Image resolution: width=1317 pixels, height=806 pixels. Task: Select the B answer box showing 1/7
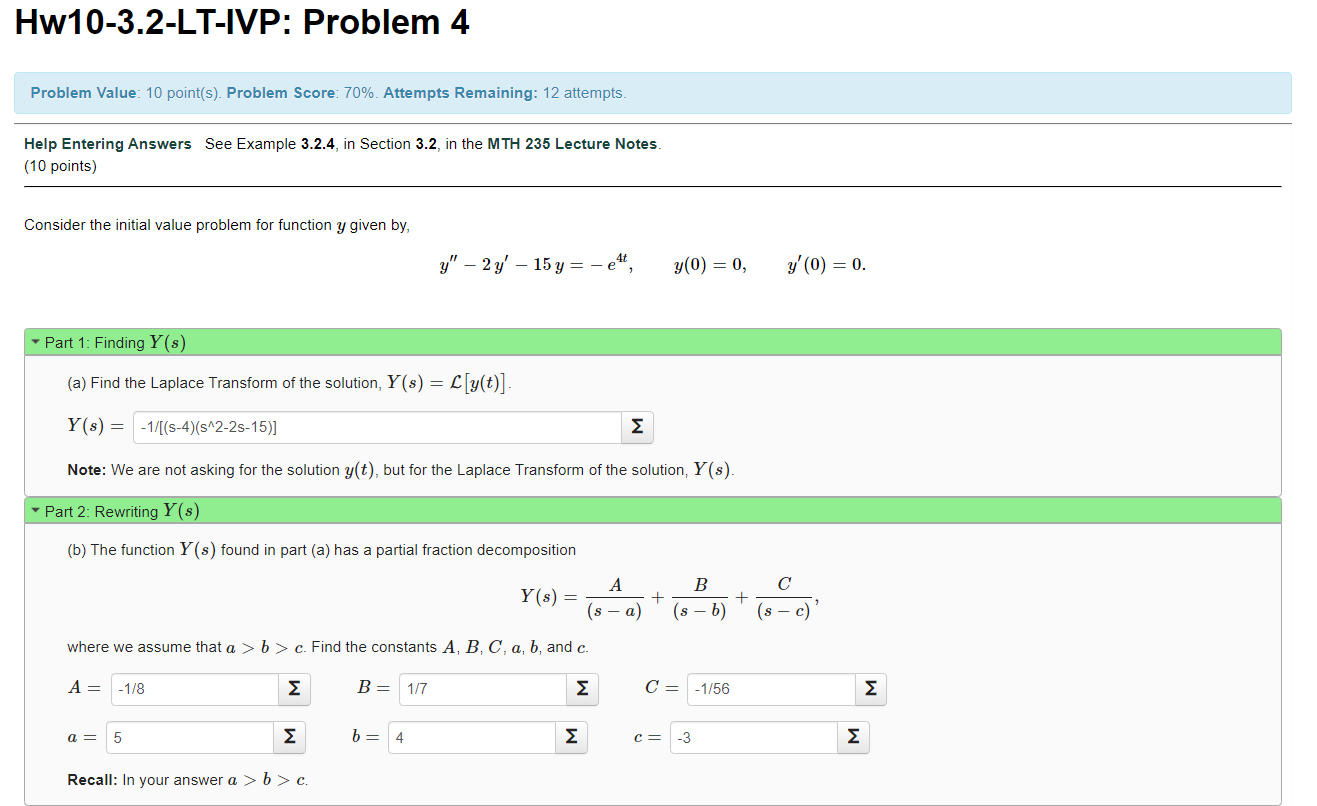pyautogui.click(x=480, y=688)
